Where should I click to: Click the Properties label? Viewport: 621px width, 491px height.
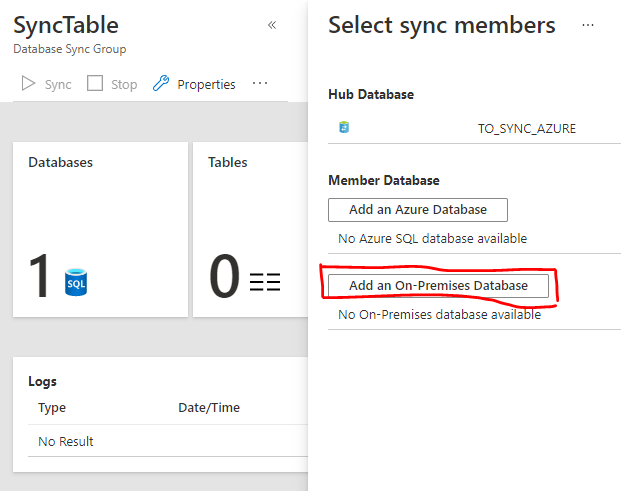tap(206, 84)
